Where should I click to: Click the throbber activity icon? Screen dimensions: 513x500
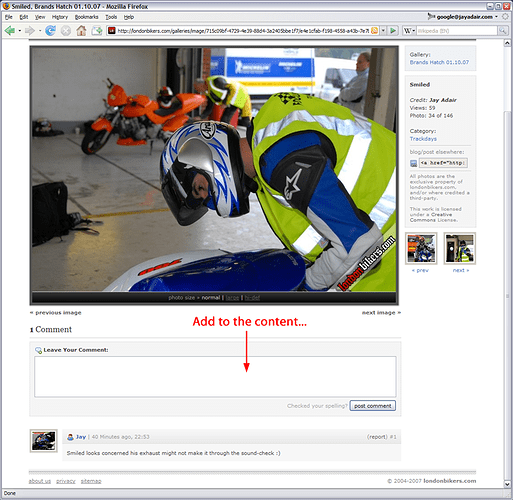click(x=506, y=17)
